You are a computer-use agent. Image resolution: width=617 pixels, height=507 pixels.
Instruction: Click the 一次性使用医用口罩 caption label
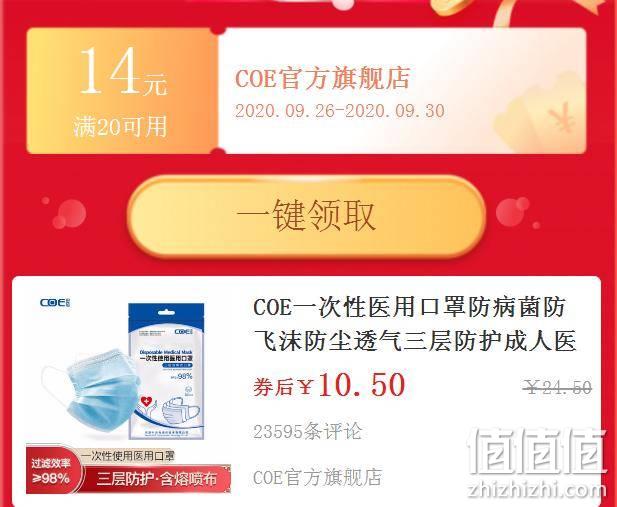(127, 456)
